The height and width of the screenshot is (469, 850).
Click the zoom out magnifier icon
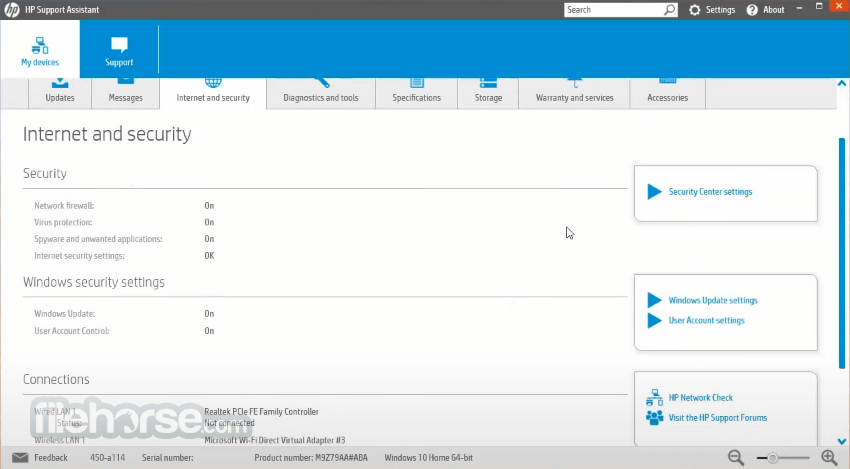pyautogui.click(x=736, y=458)
